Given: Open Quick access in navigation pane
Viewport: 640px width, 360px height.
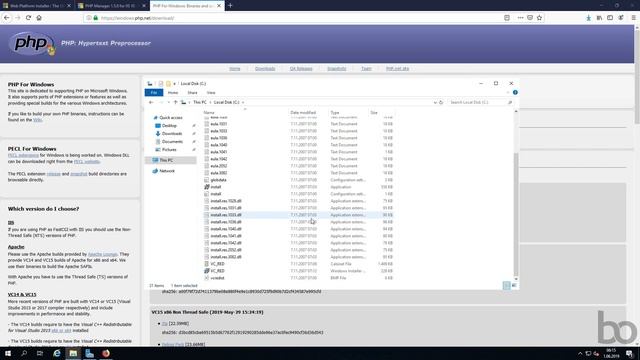Looking at the screenshot, I should [171, 118].
